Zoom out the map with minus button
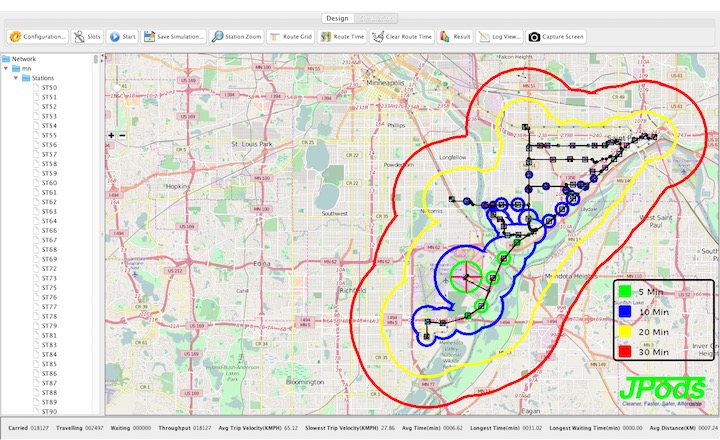720x440 pixels. pyautogui.click(x=122, y=135)
